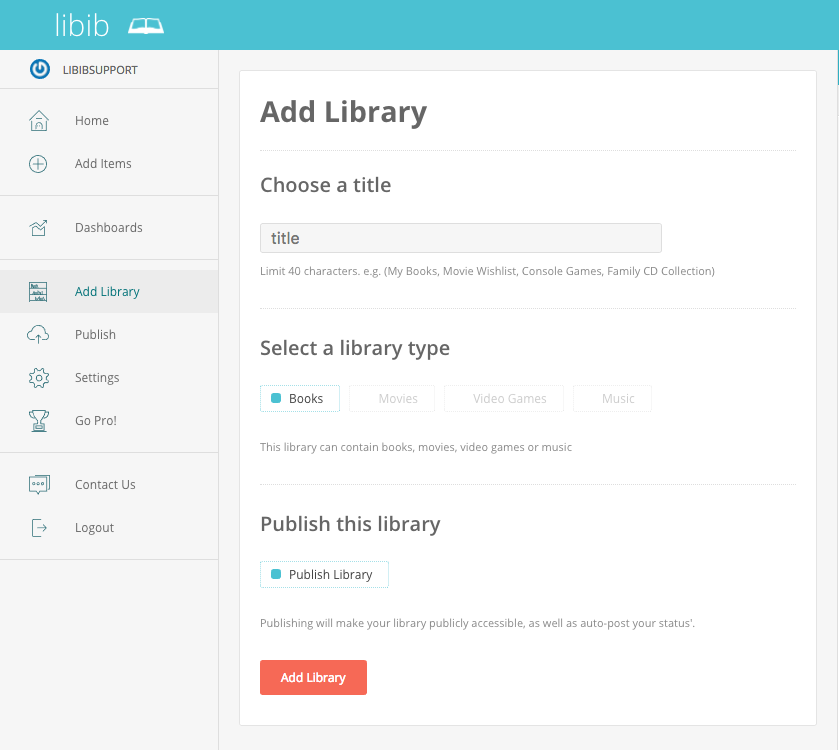Click the libib open book logo
The height and width of the screenshot is (750, 839).
[146, 26]
